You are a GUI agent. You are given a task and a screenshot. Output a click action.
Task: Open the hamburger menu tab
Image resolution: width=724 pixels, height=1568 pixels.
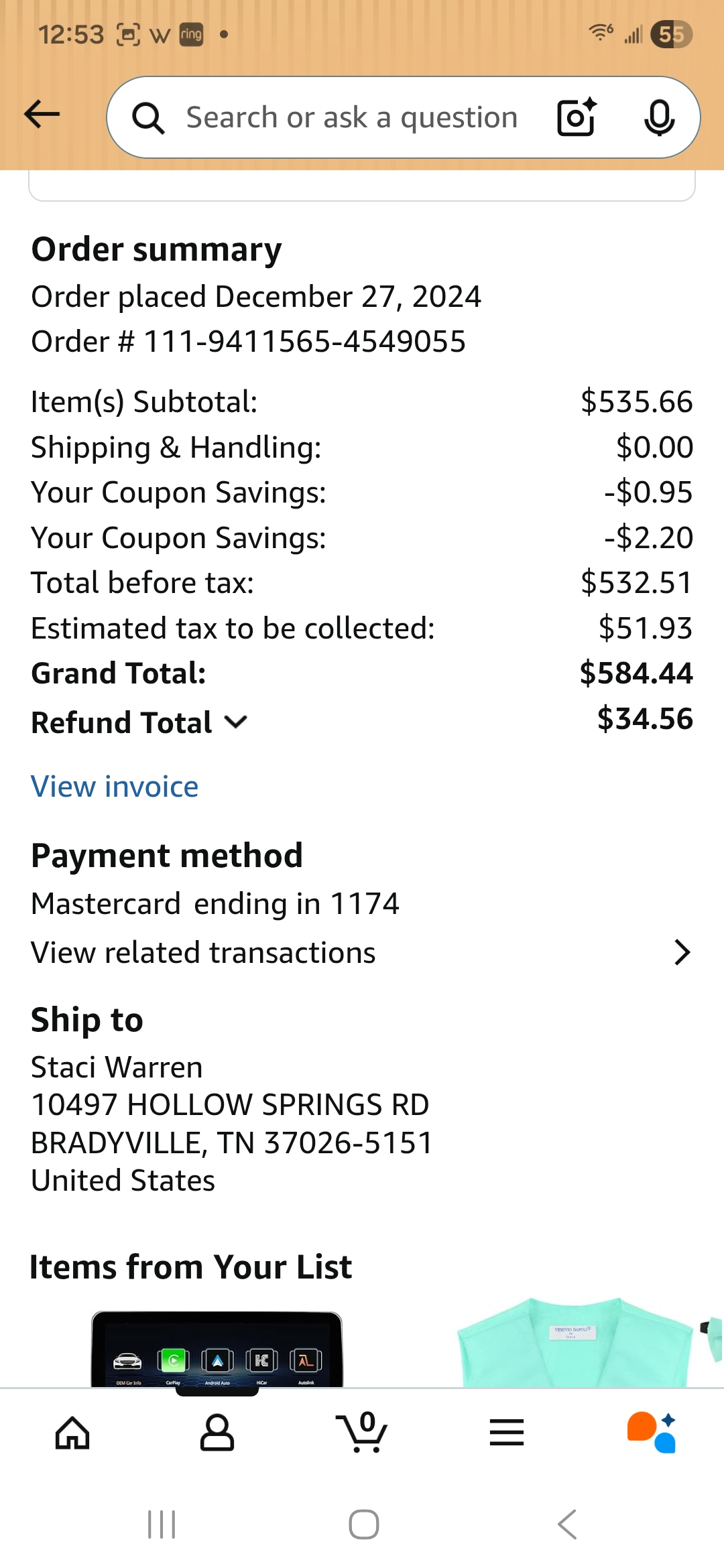tap(507, 1433)
